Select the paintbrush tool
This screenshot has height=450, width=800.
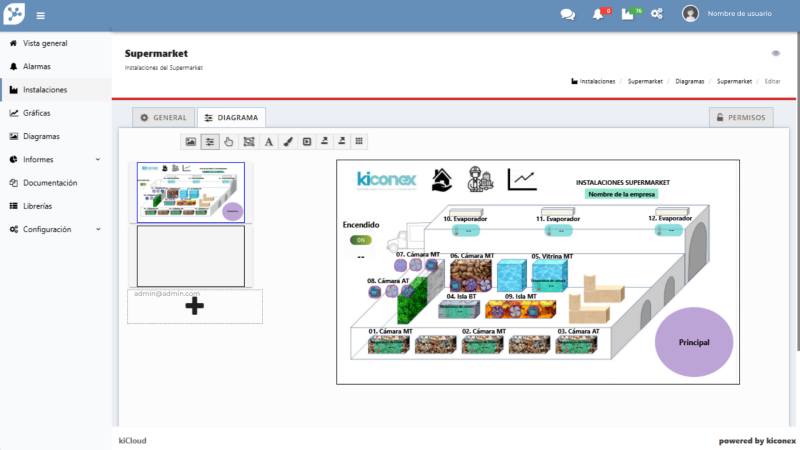pyautogui.click(x=288, y=141)
